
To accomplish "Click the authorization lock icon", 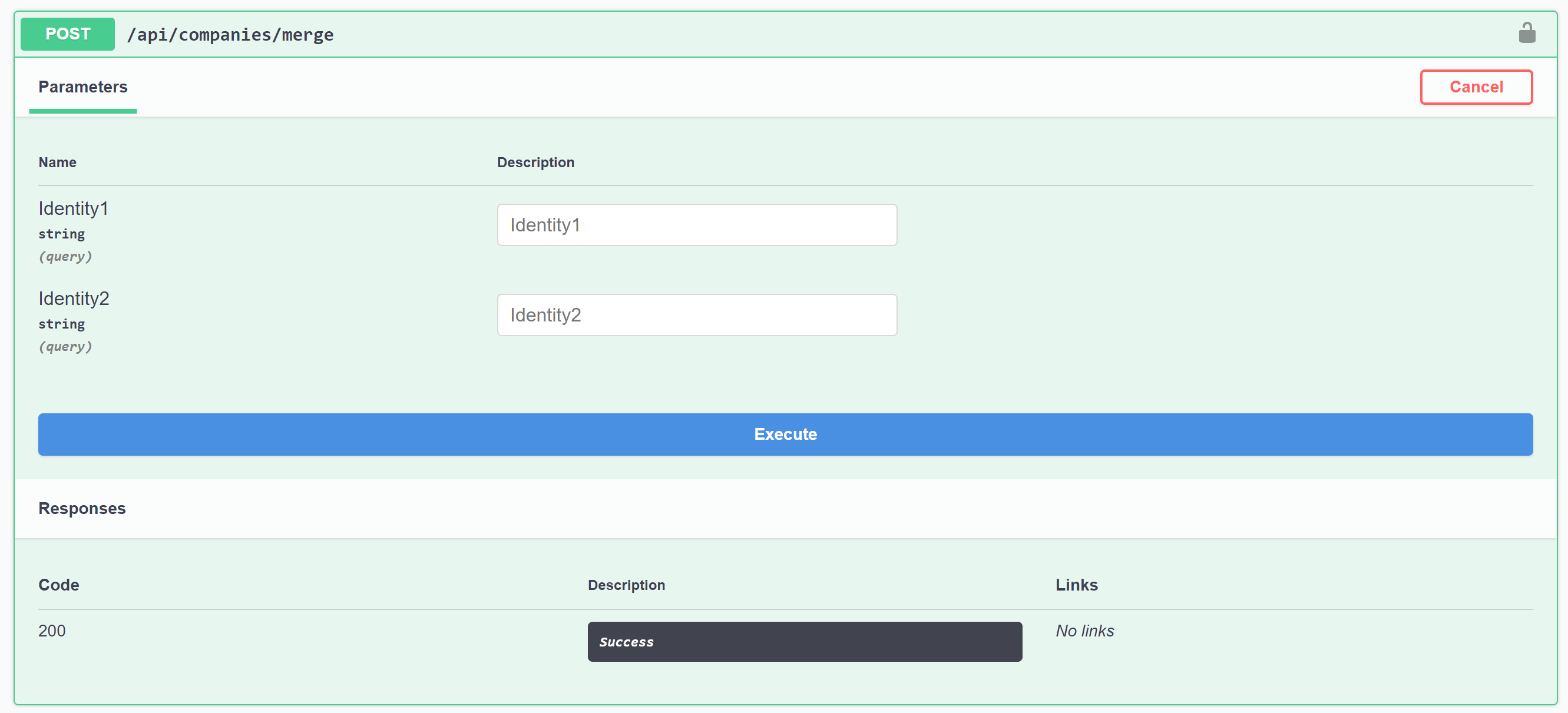I will [x=1527, y=33].
